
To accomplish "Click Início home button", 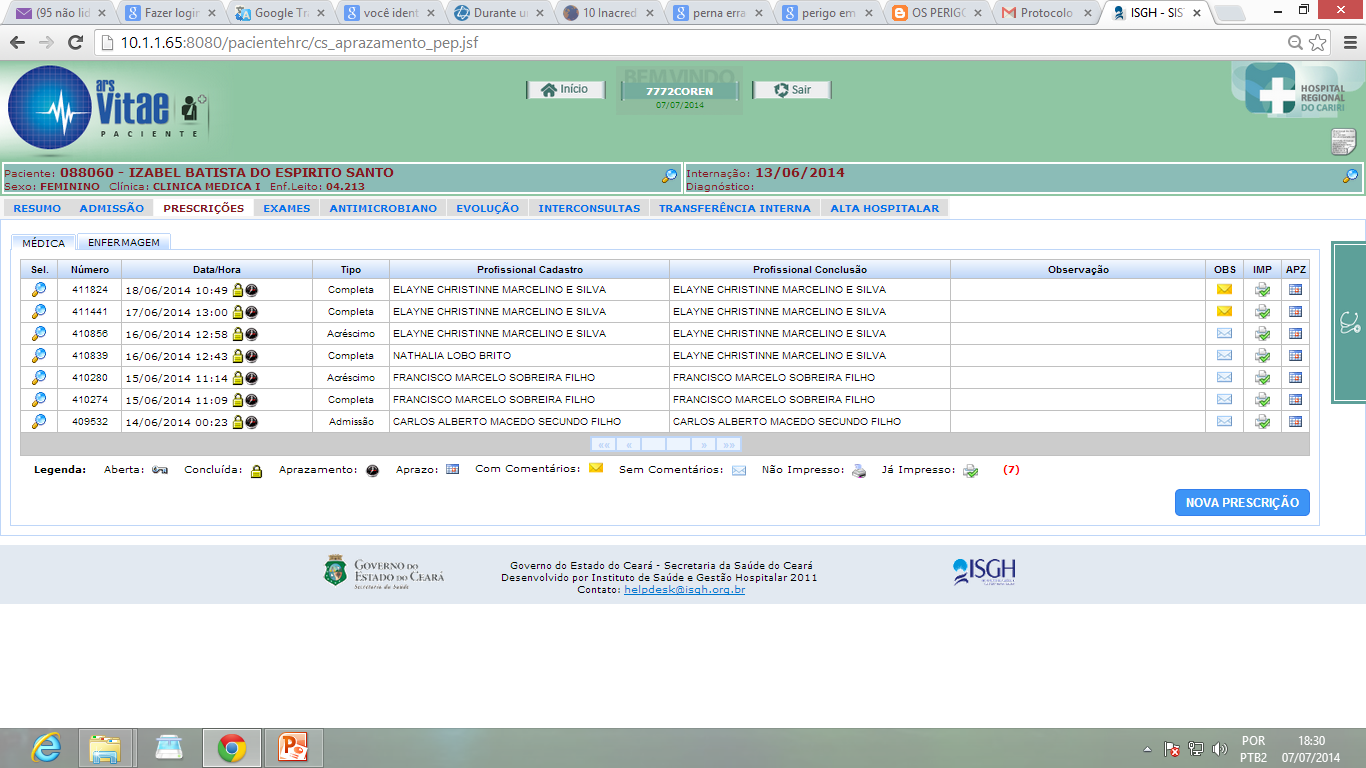I will (x=566, y=90).
